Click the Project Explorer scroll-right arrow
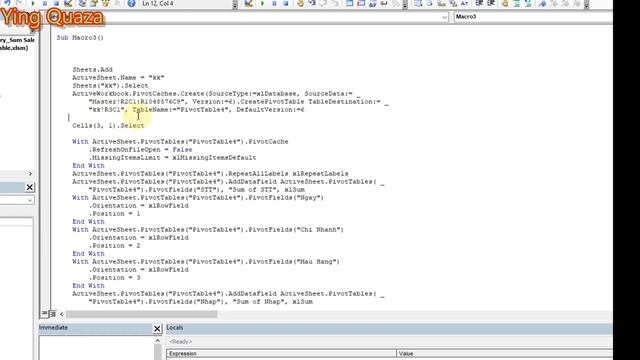The width and height of the screenshot is (640, 360). [x=30, y=173]
